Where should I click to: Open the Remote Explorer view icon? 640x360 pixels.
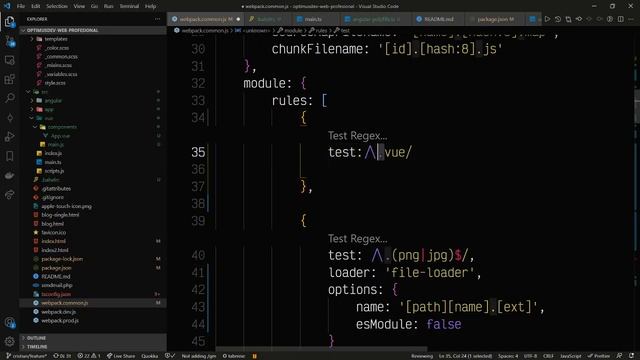click(9, 60)
